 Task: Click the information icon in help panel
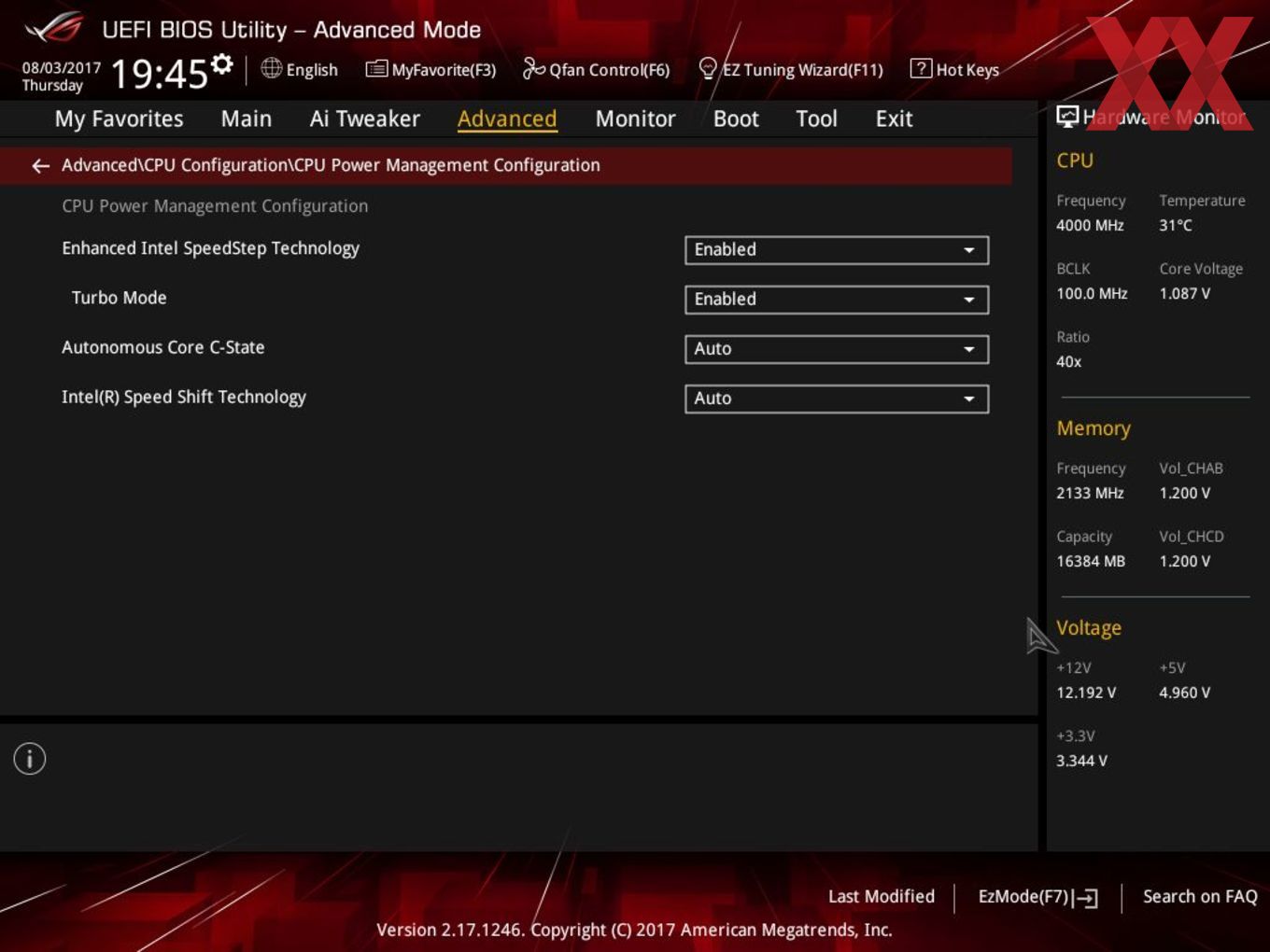tap(30, 759)
